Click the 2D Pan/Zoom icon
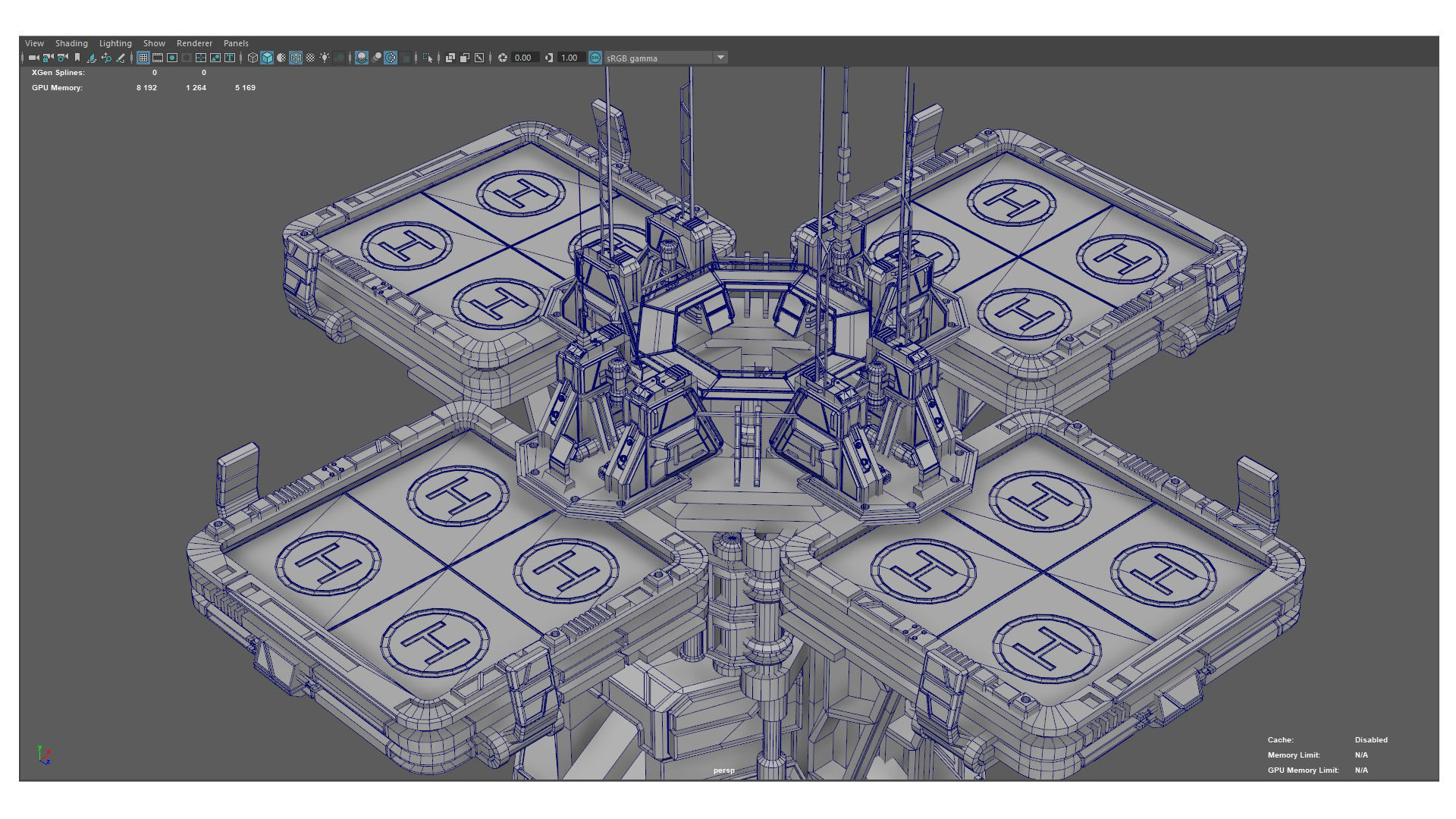 coord(106,58)
